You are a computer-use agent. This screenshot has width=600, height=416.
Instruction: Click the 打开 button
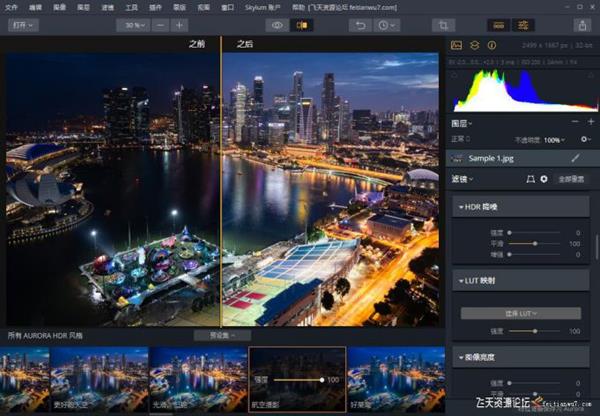coord(24,24)
